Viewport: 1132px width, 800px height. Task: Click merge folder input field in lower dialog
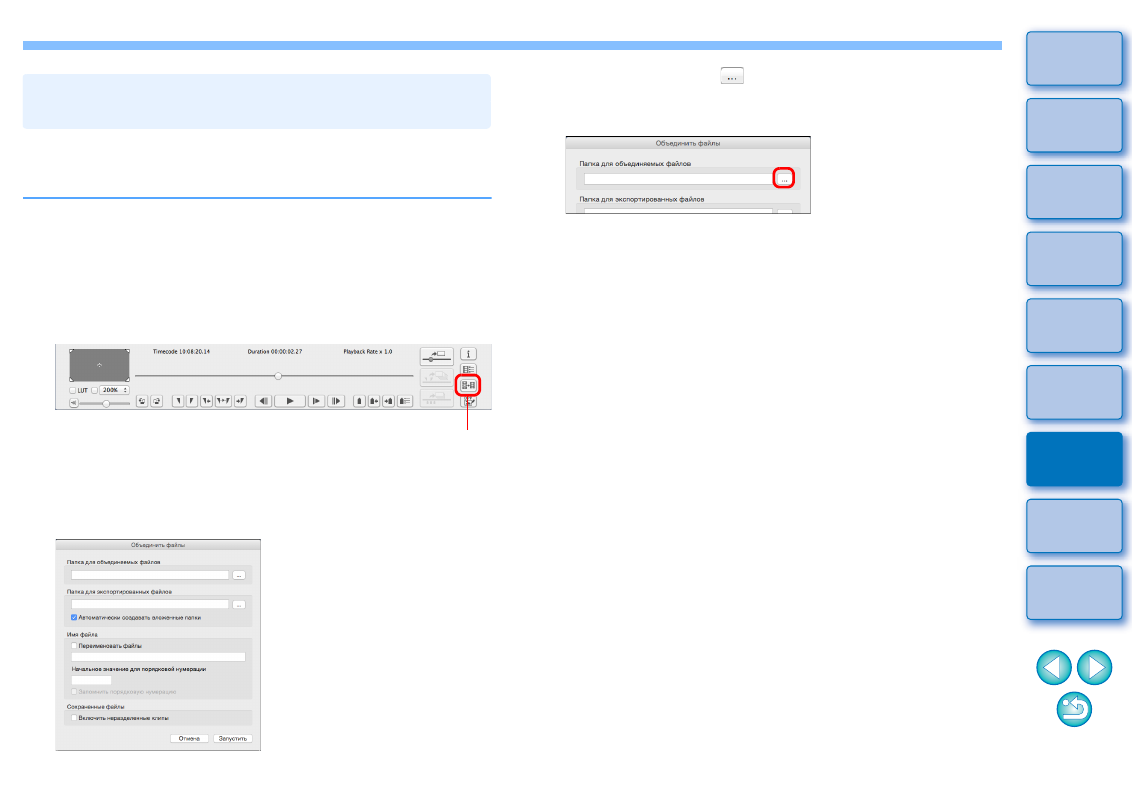[150, 575]
